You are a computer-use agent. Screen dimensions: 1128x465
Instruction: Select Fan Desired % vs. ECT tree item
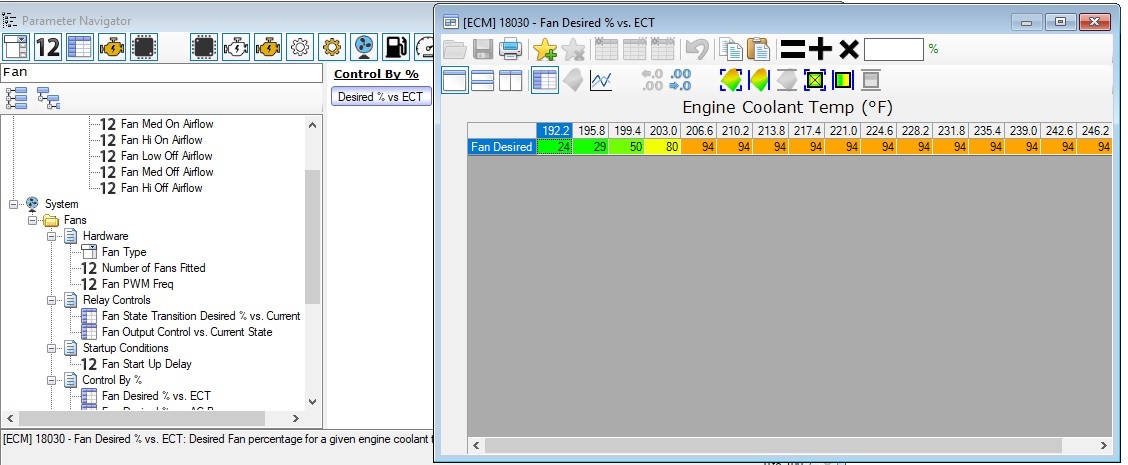(155, 396)
